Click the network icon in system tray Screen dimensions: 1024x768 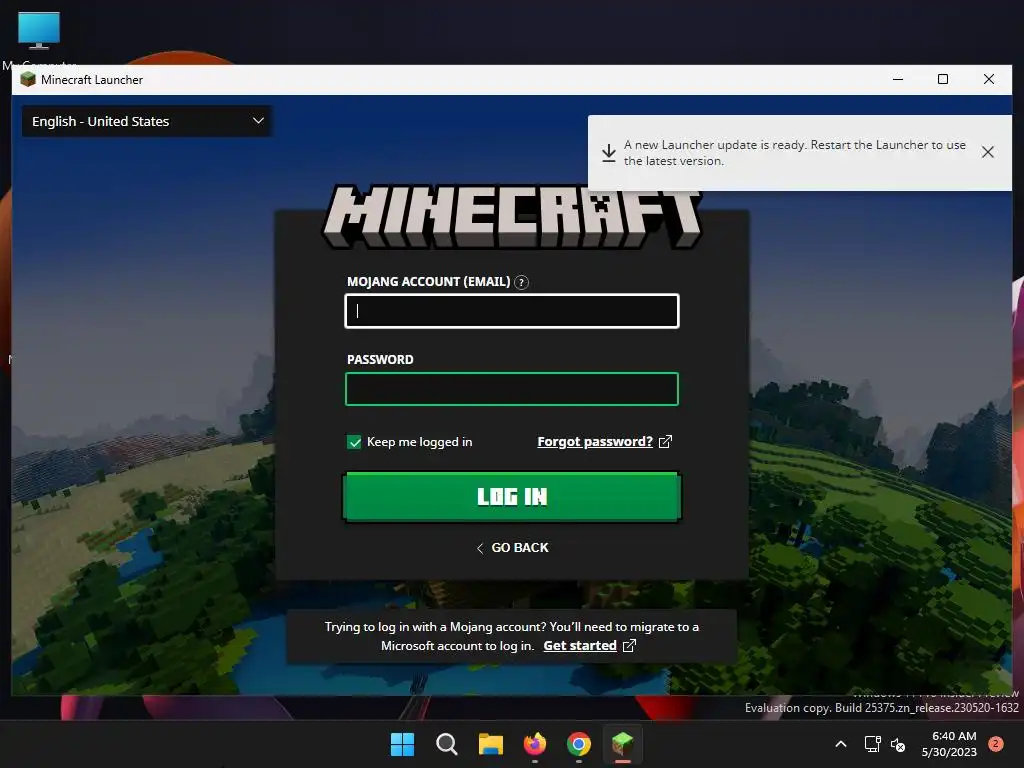(x=872, y=744)
